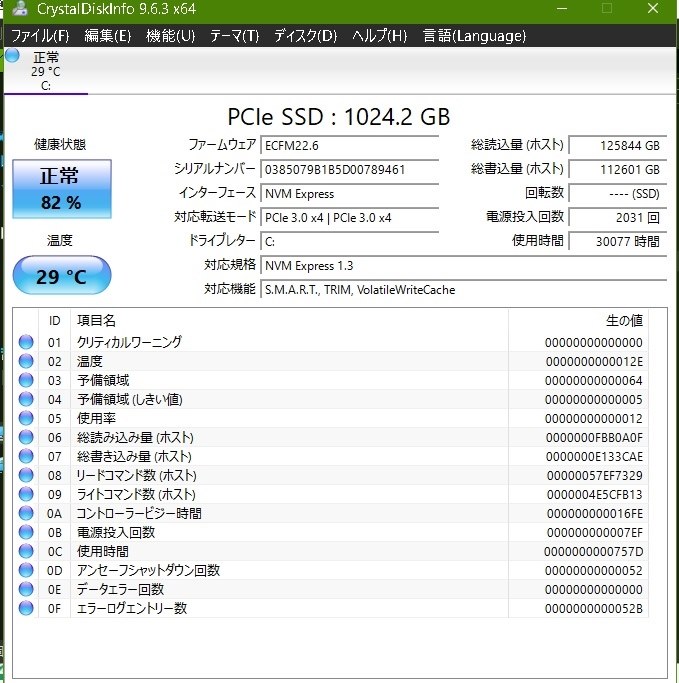679x683 pixels.
Task: Click power on hours value 30077 時間
Action: pyautogui.click(x=618, y=241)
